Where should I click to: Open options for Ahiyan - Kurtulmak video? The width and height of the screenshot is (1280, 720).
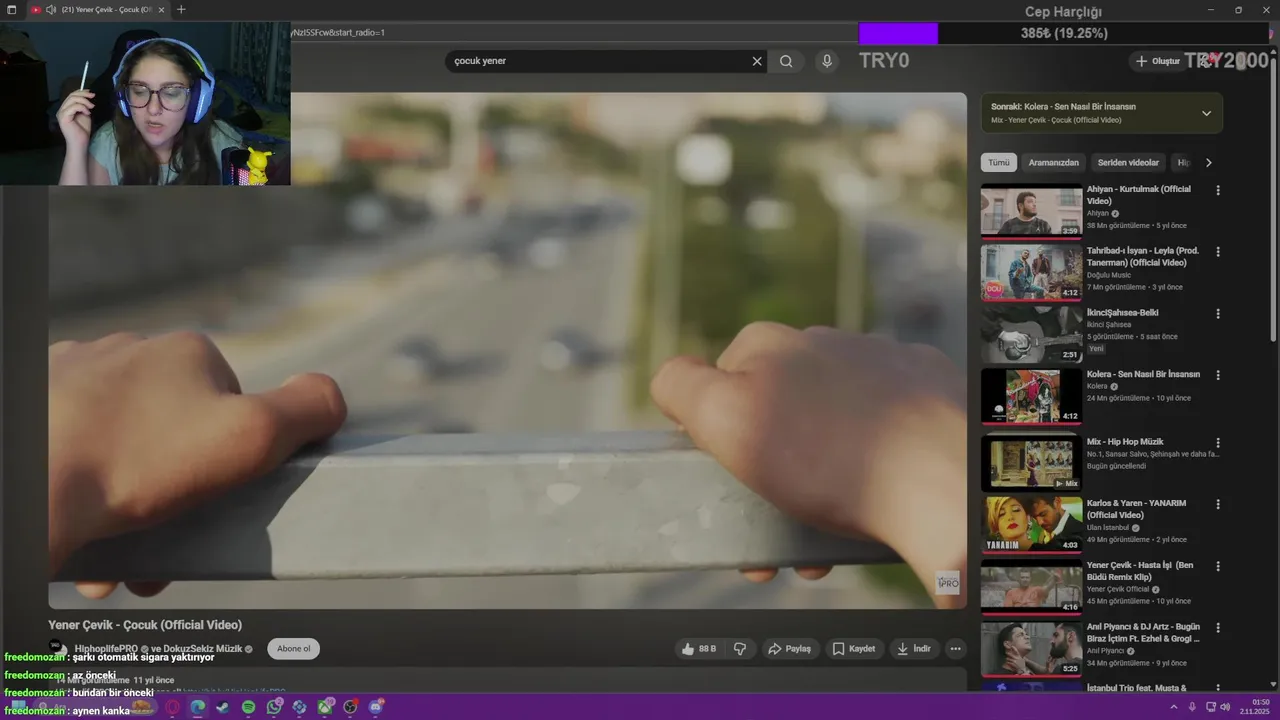tap(1218, 190)
